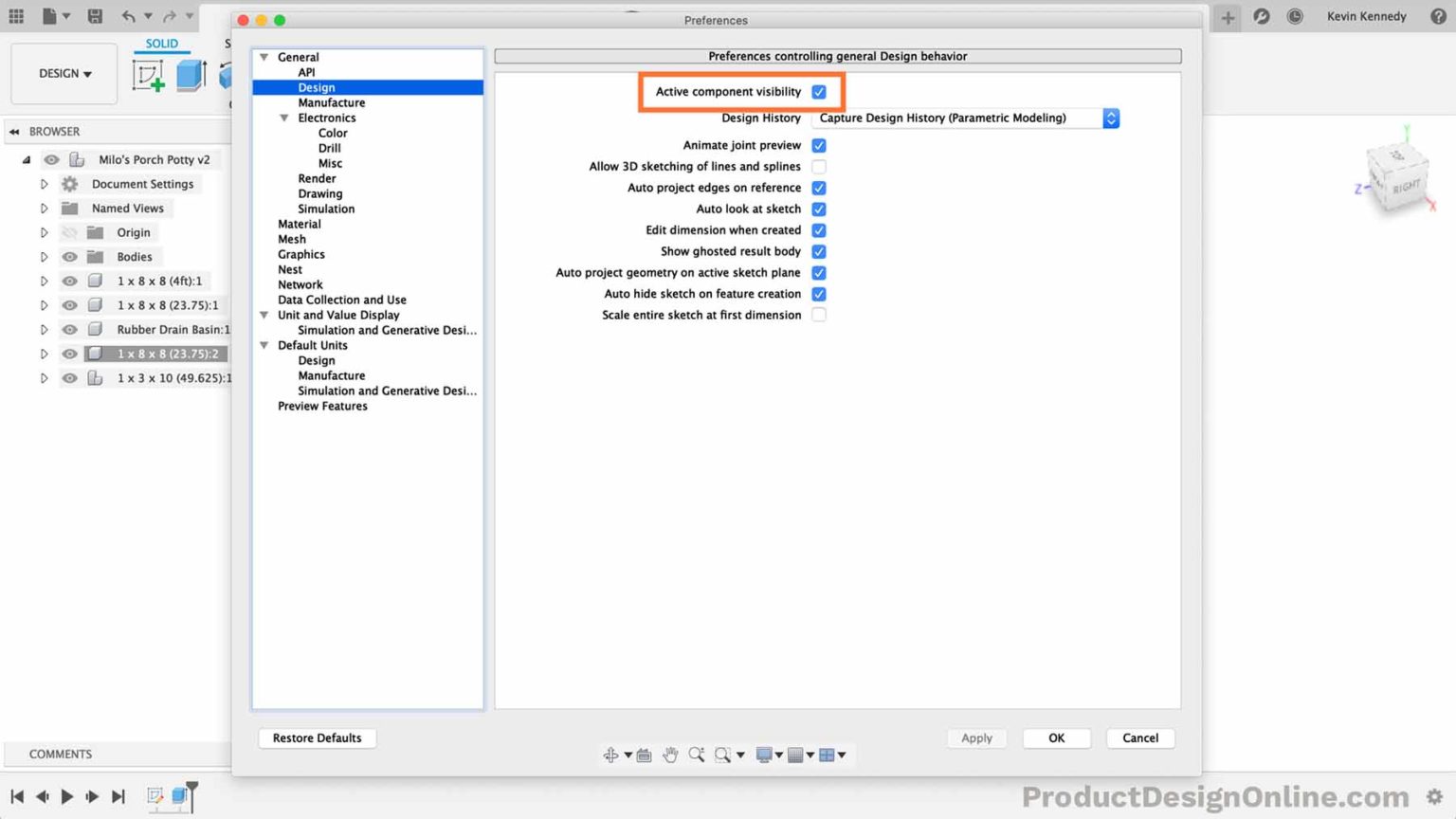Viewport: 1456px width, 819px height.
Task: Switch to the SOLID tab
Action: click(161, 44)
